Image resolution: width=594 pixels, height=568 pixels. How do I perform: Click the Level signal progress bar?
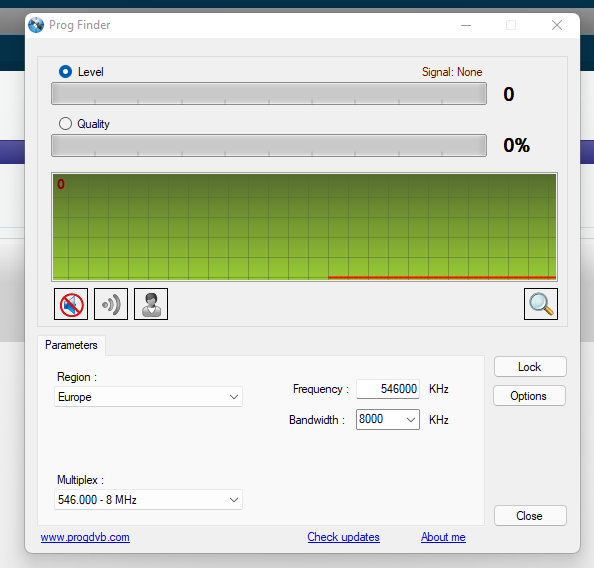click(269, 94)
